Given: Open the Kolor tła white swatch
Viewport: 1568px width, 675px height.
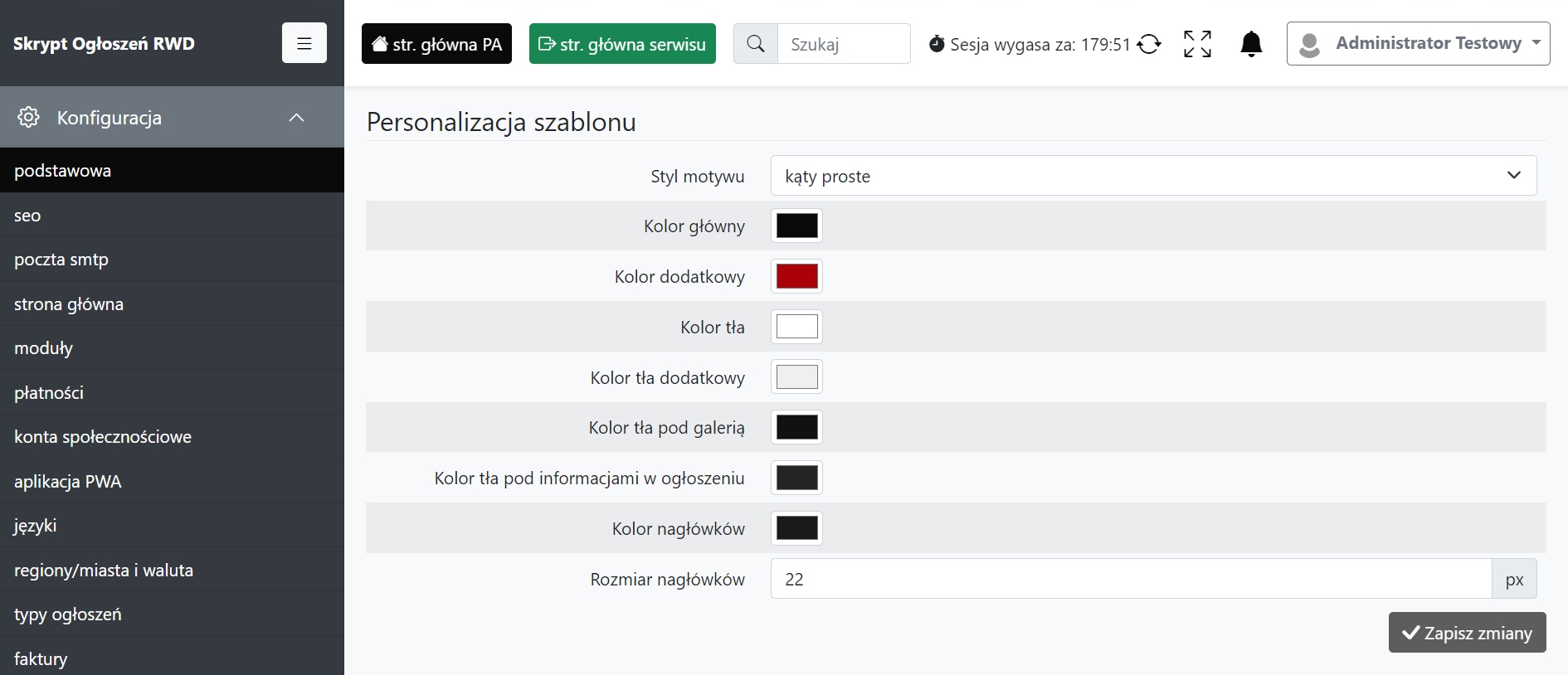Looking at the screenshot, I should coord(796,327).
